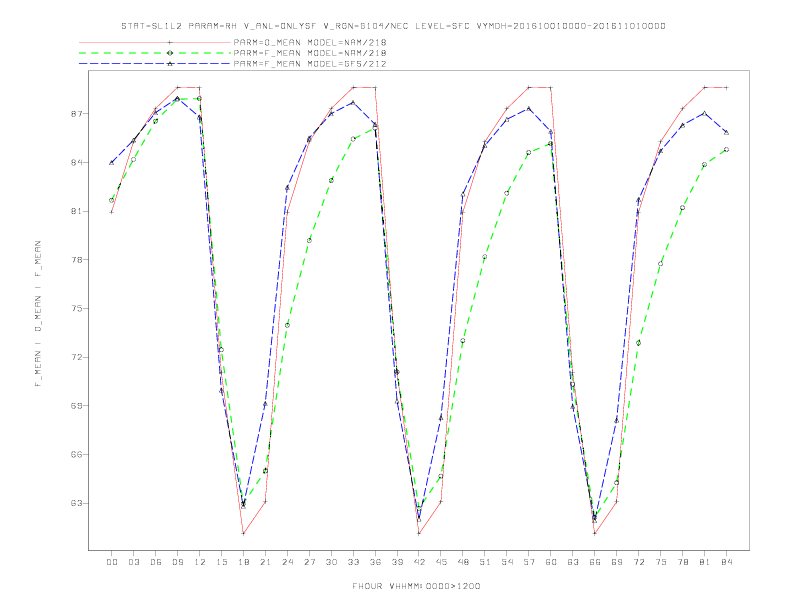
Task: Select legend entry PARM=F_MEAN MODEL=NAM/218
Action: pyautogui.click(x=310, y=53)
